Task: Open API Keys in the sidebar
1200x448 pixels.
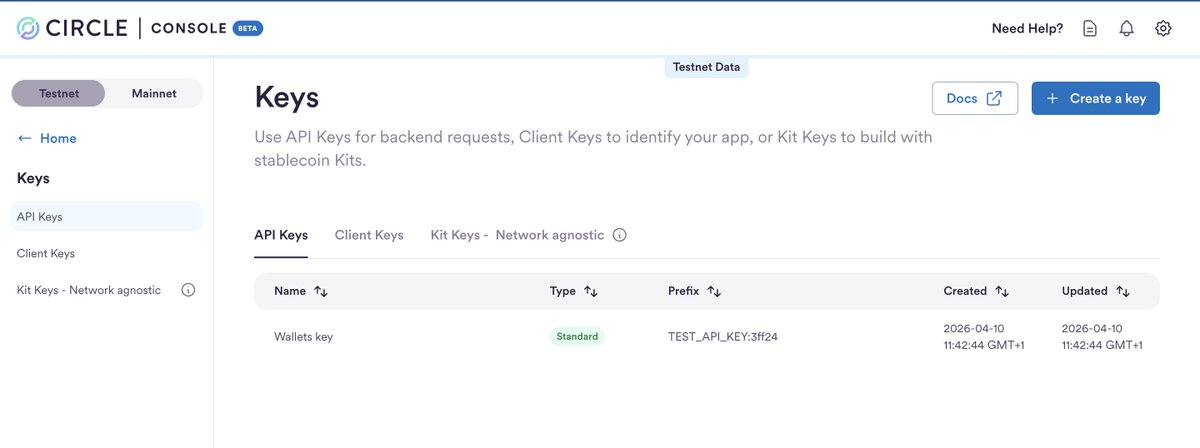Action: (x=106, y=216)
